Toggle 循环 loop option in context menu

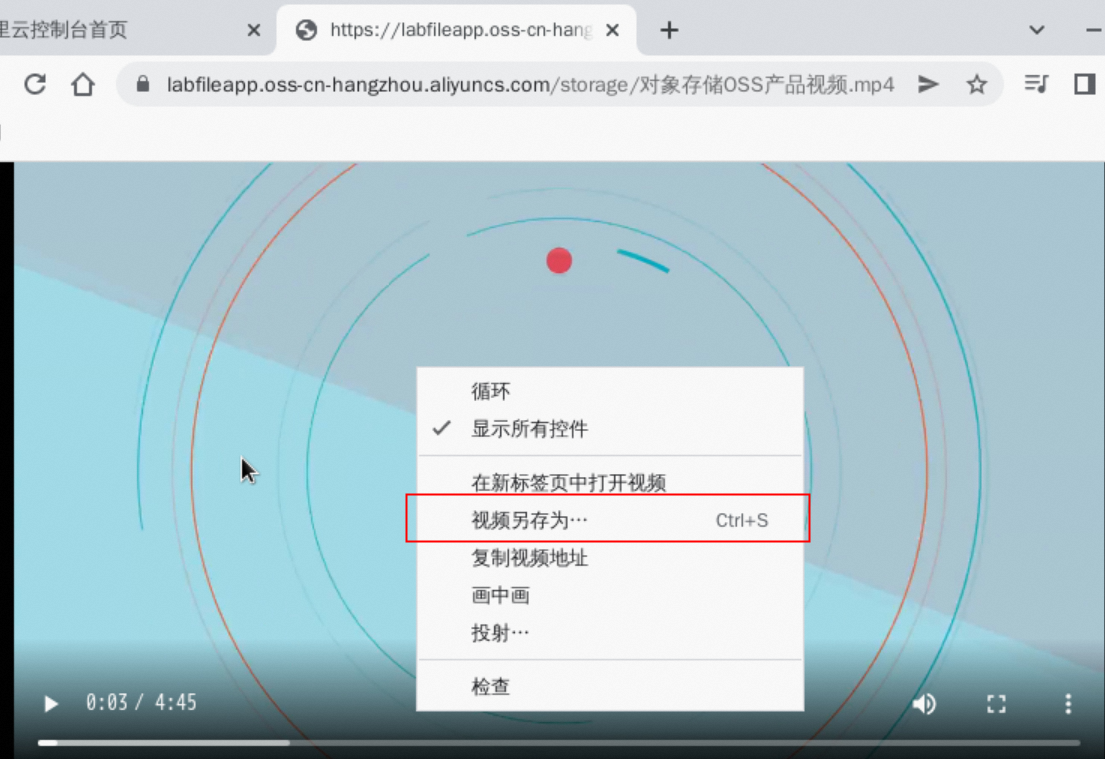[610, 391]
